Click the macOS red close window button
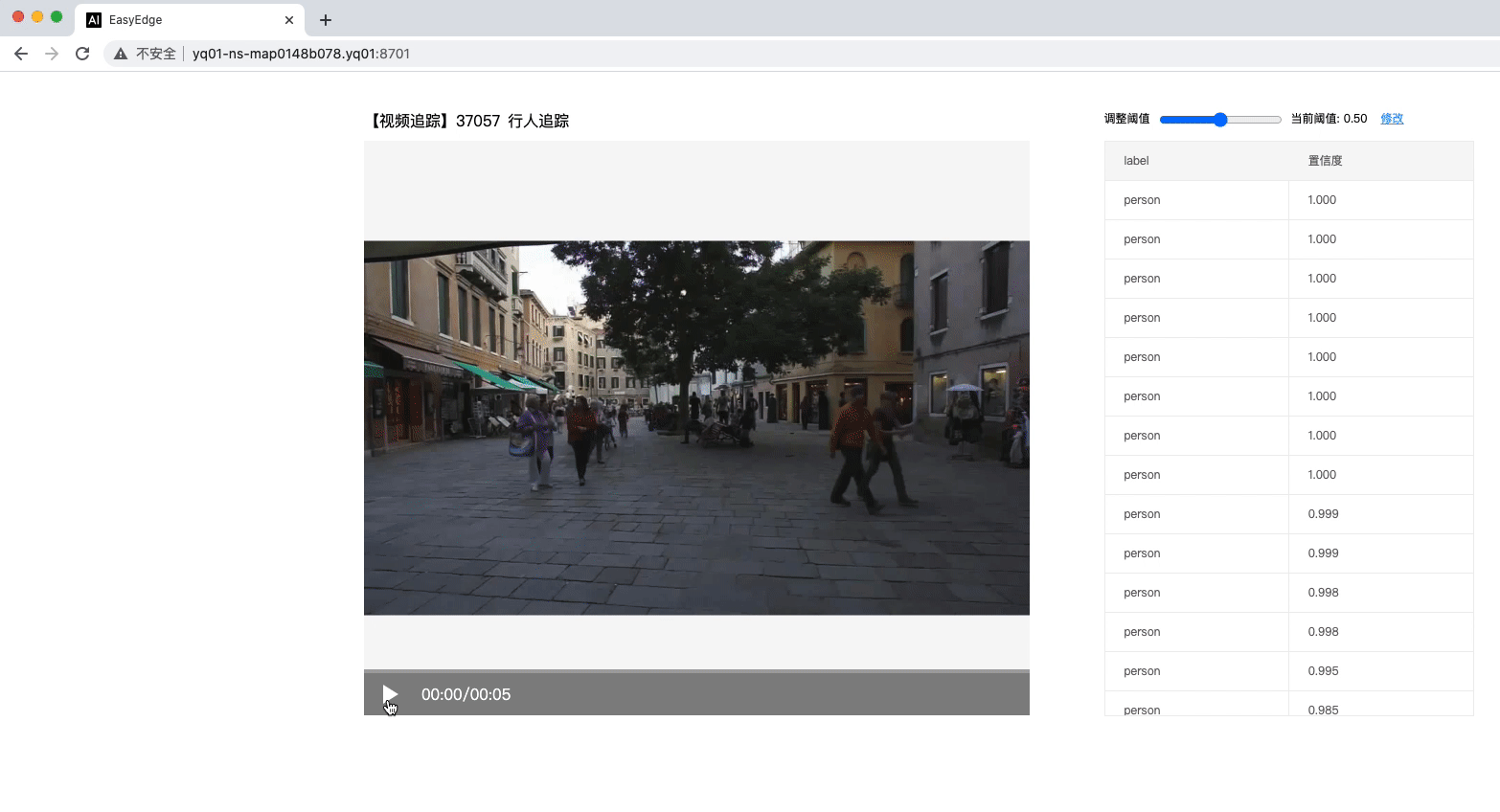 point(18,16)
